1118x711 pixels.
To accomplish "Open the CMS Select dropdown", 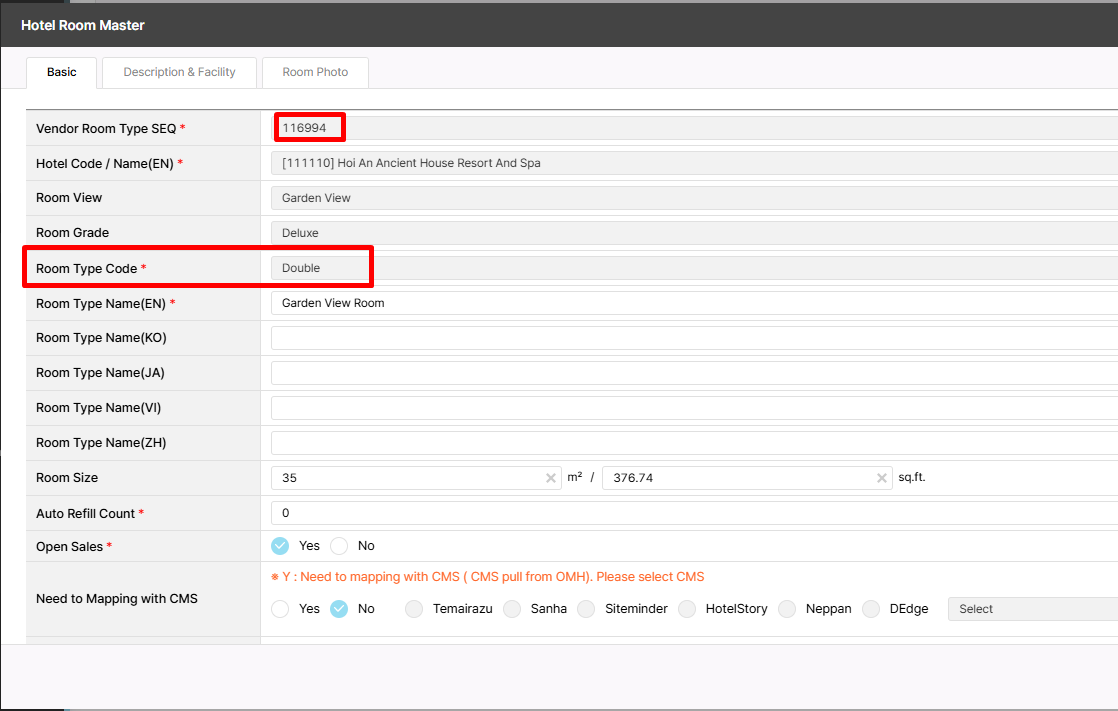I will [1030, 609].
